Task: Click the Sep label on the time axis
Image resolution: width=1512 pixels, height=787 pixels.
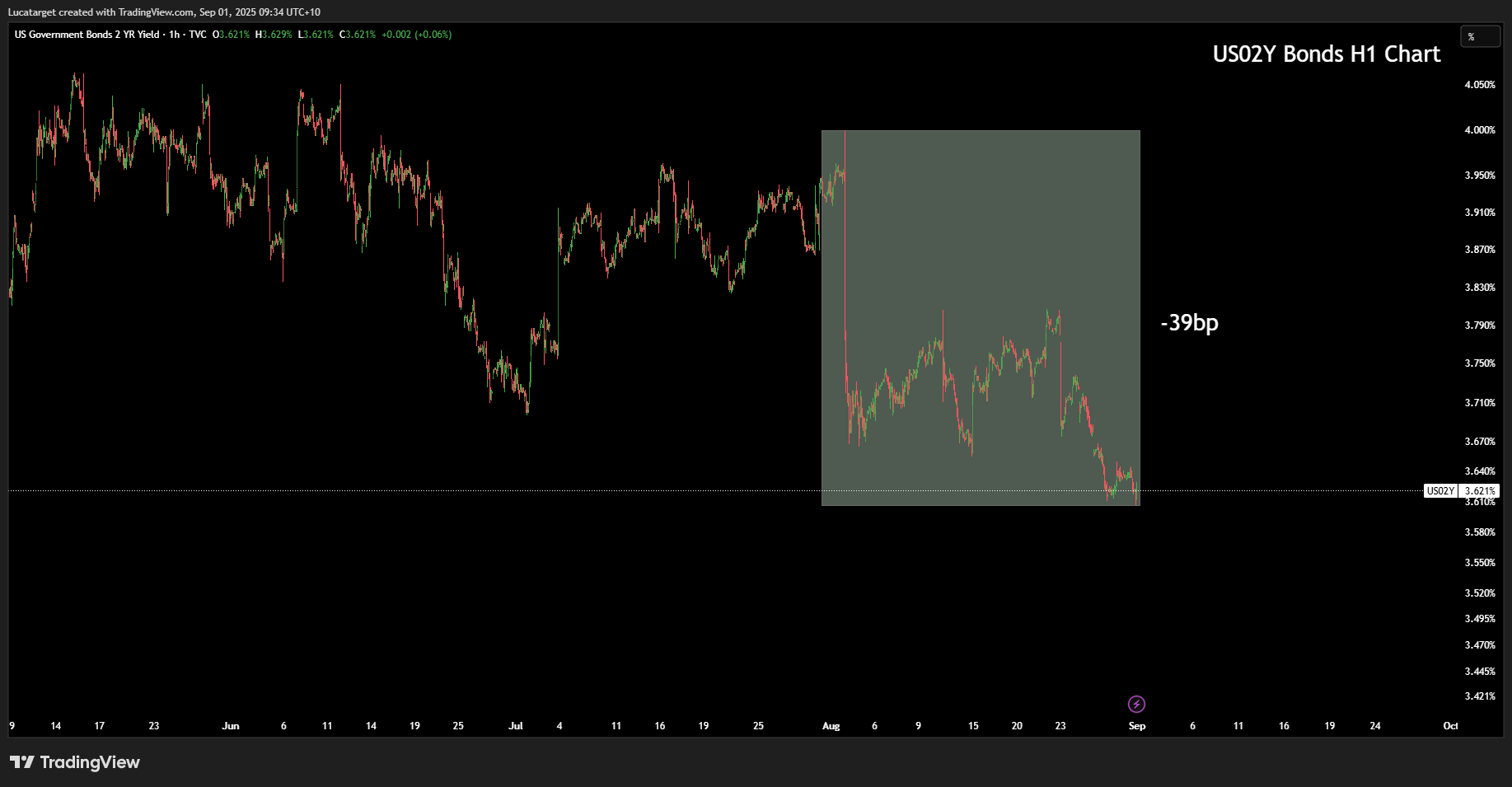Action: [x=1136, y=726]
